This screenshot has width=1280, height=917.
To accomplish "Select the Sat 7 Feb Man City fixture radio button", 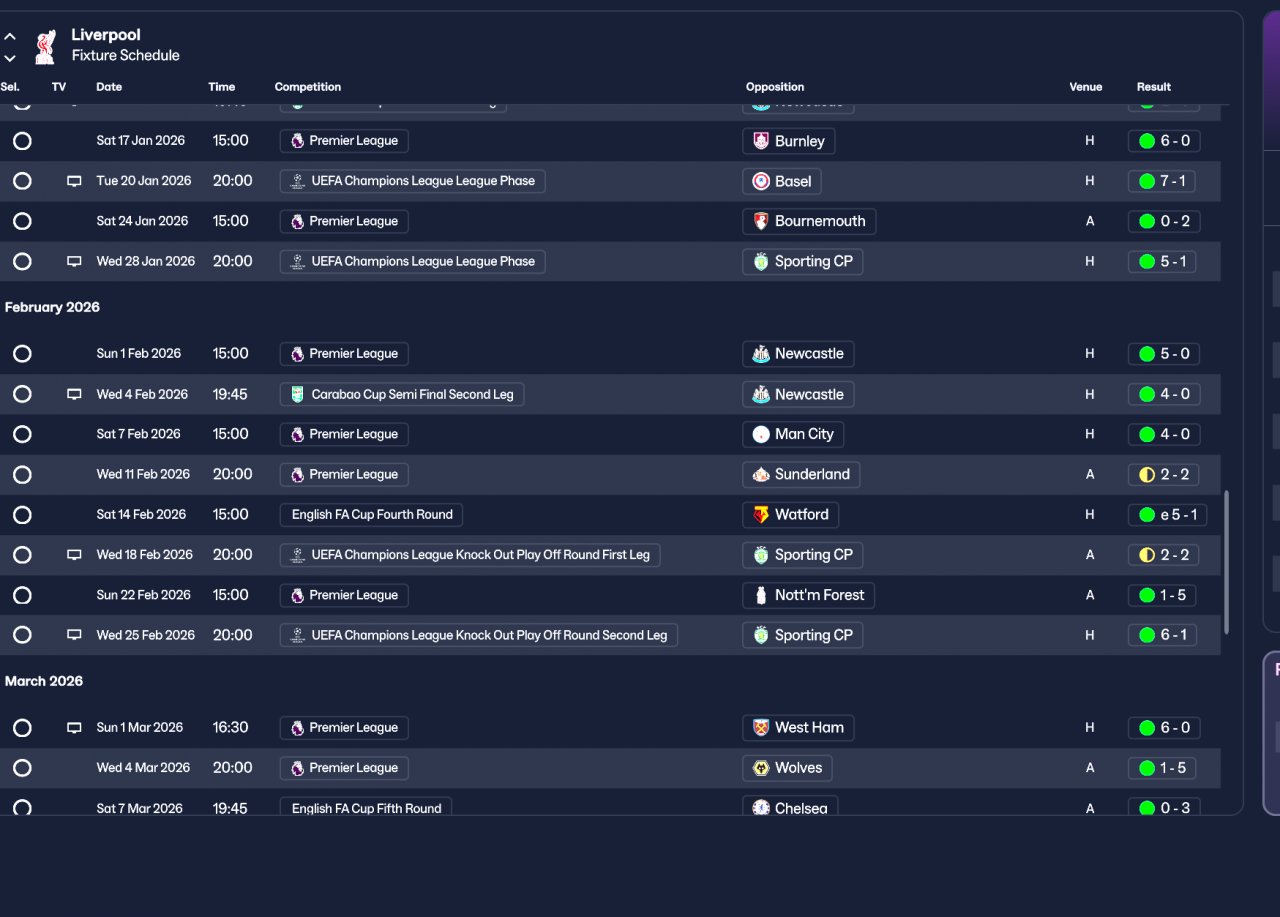I will [22, 434].
